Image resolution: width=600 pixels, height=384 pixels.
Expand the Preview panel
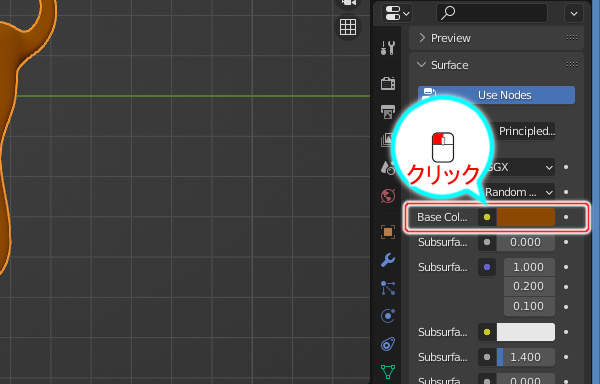click(422, 37)
